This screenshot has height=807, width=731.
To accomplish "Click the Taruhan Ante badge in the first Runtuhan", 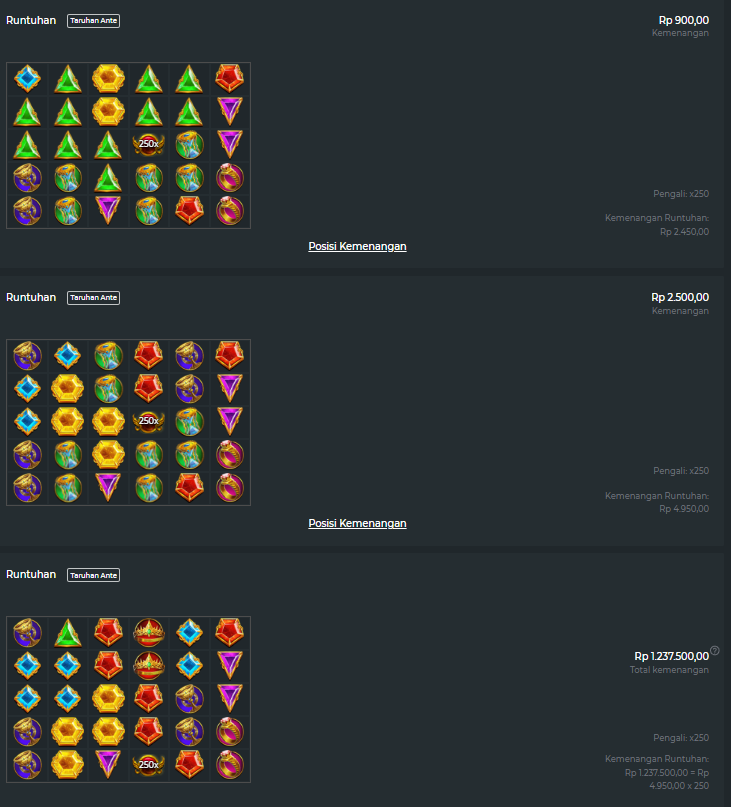I will [93, 21].
